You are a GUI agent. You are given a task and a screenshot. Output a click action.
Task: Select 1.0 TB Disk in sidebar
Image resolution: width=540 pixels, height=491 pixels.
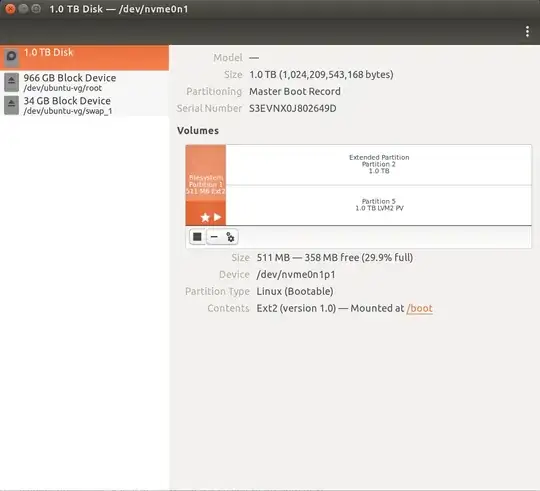(x=84, y=58)
